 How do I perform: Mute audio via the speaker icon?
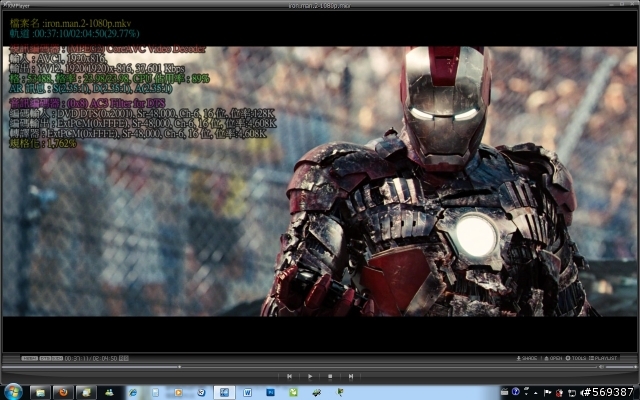coord(601,367)
